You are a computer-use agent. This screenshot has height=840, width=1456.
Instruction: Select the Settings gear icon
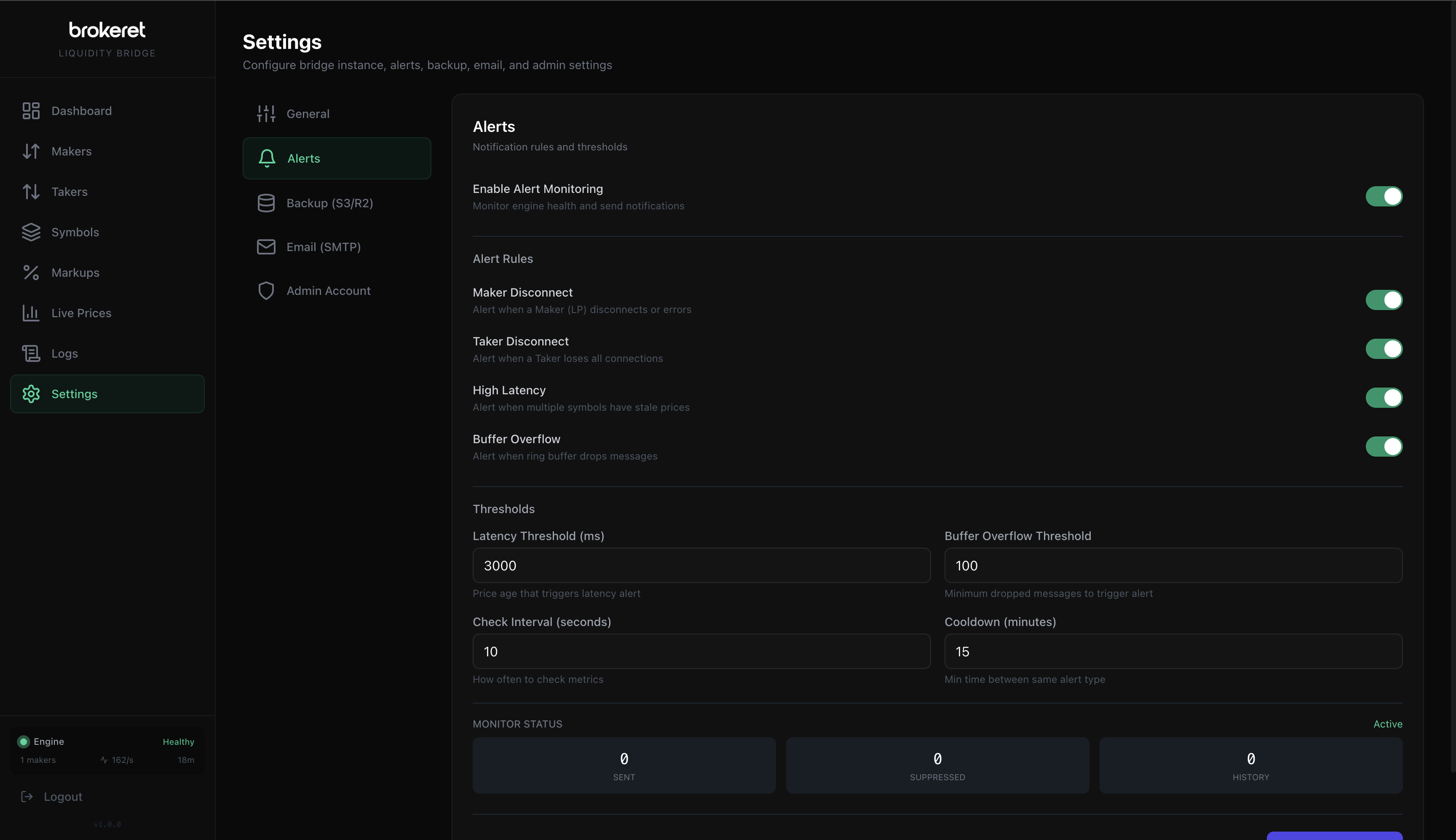tap(31, 393)
